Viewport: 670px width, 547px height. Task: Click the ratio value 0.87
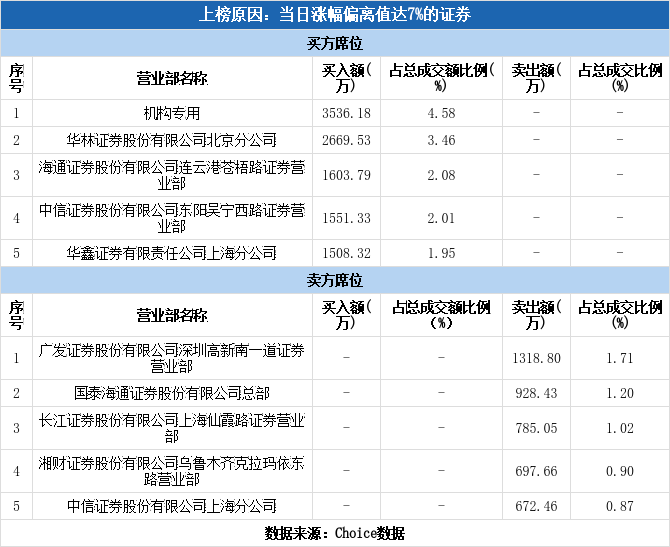pyautogui.click(x=620, y=506)
